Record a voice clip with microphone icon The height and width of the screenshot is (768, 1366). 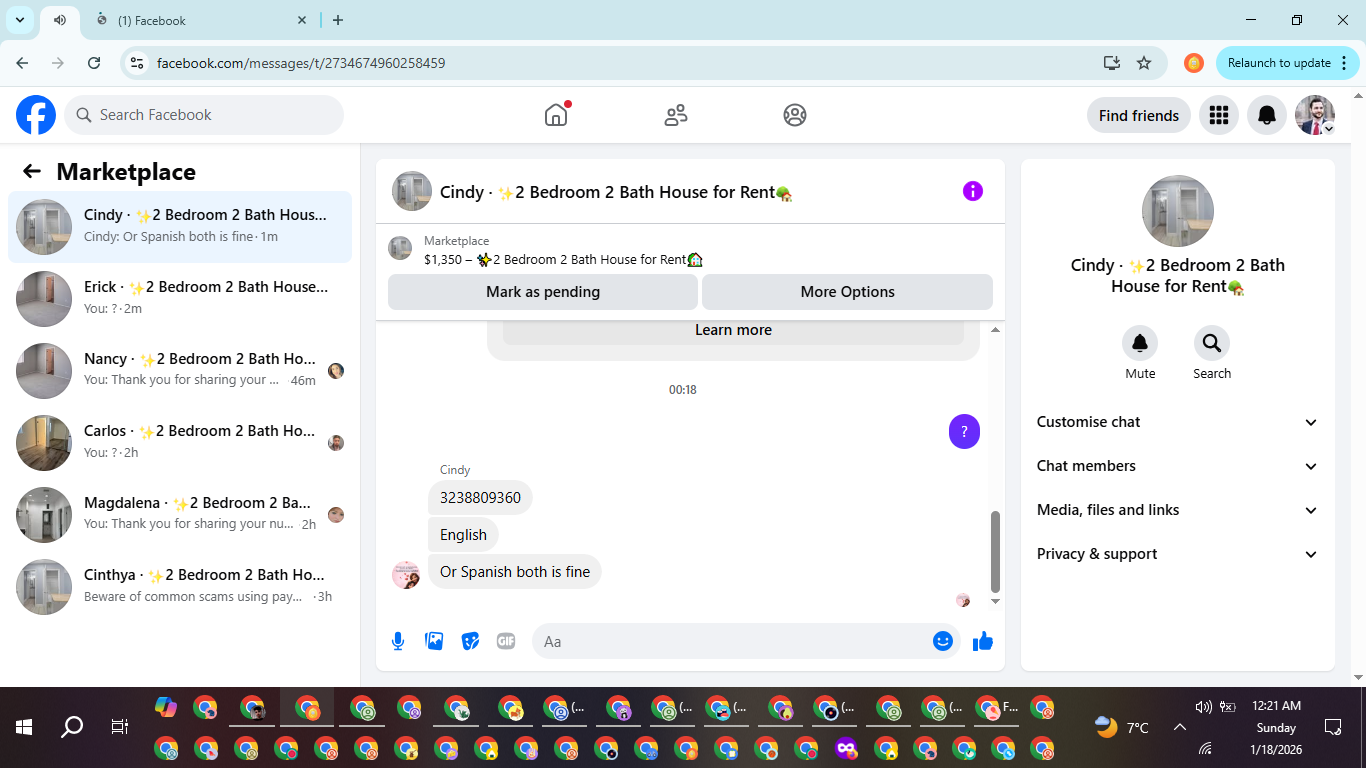click(398, 641)
